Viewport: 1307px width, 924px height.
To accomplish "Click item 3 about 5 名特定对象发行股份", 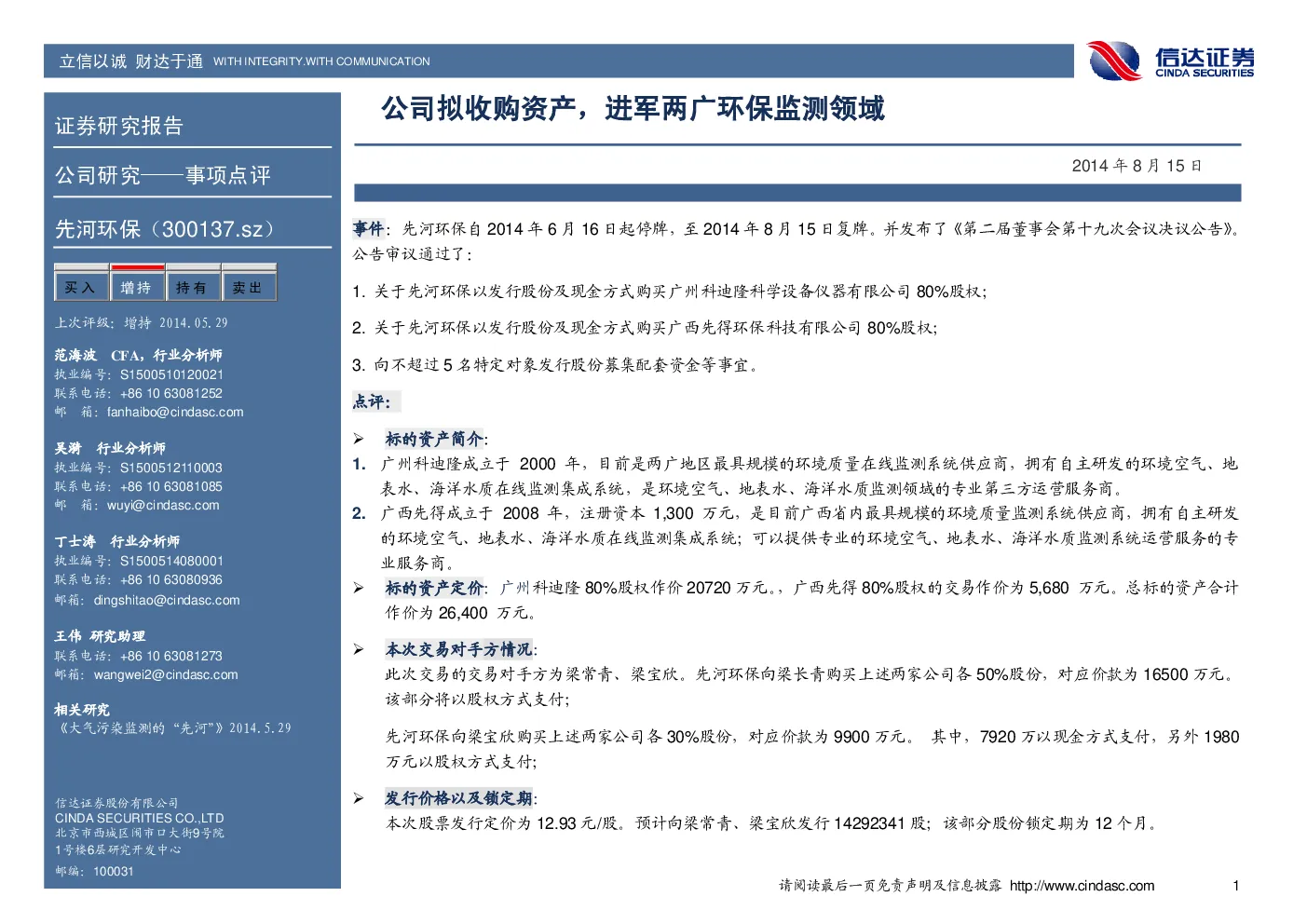I will (x=556, y=365).
